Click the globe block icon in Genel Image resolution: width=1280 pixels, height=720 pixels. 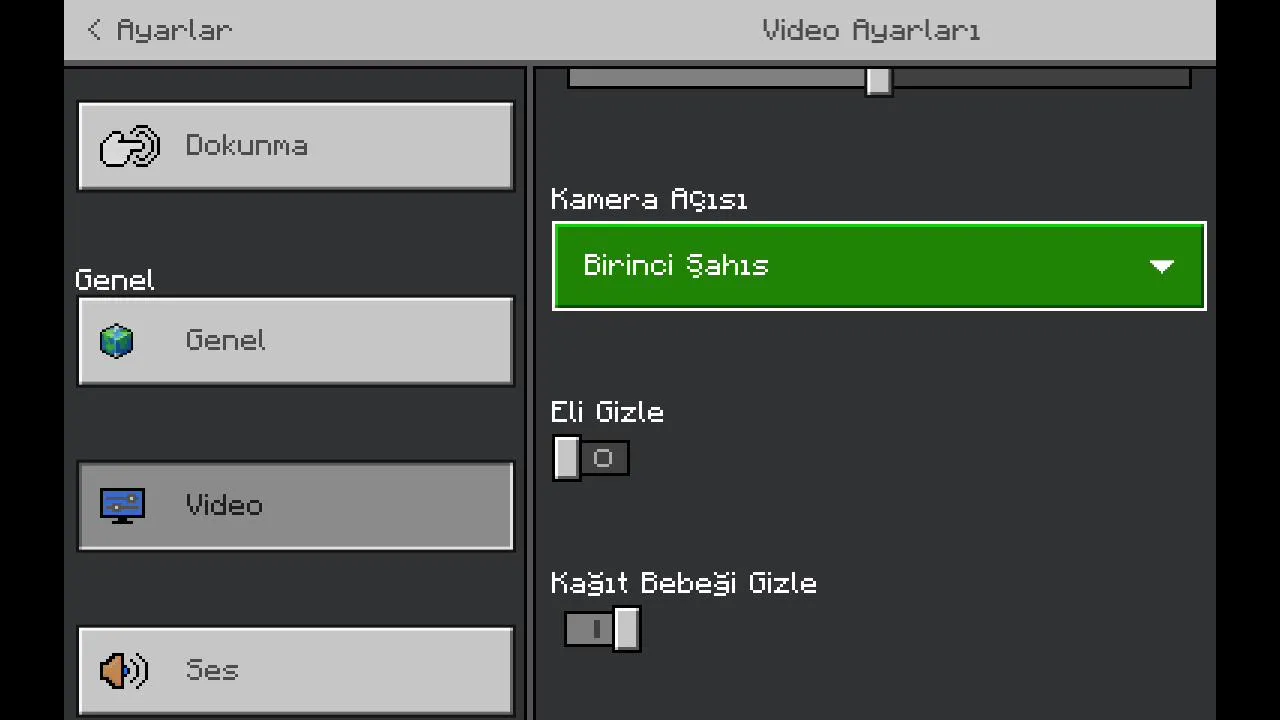pos(117,341)
